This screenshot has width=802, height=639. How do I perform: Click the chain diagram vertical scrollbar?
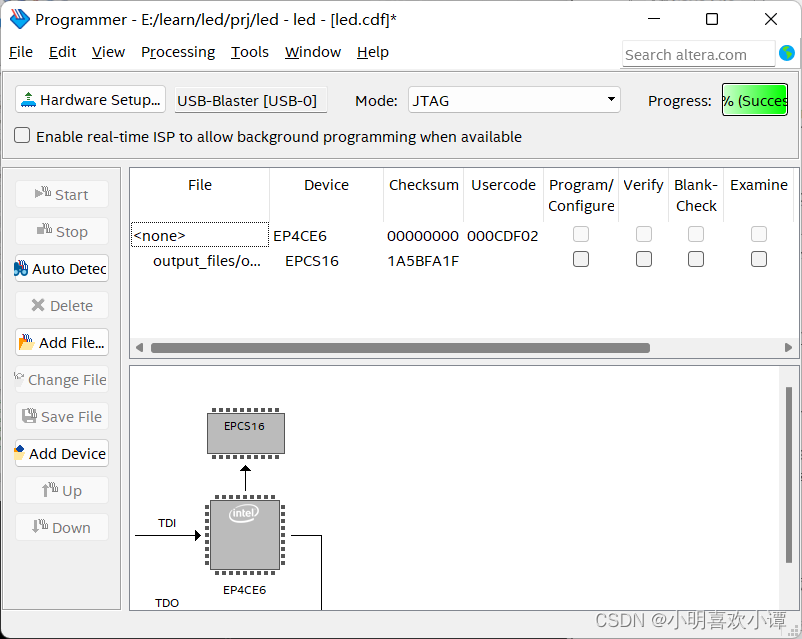[x=789, y=475]
